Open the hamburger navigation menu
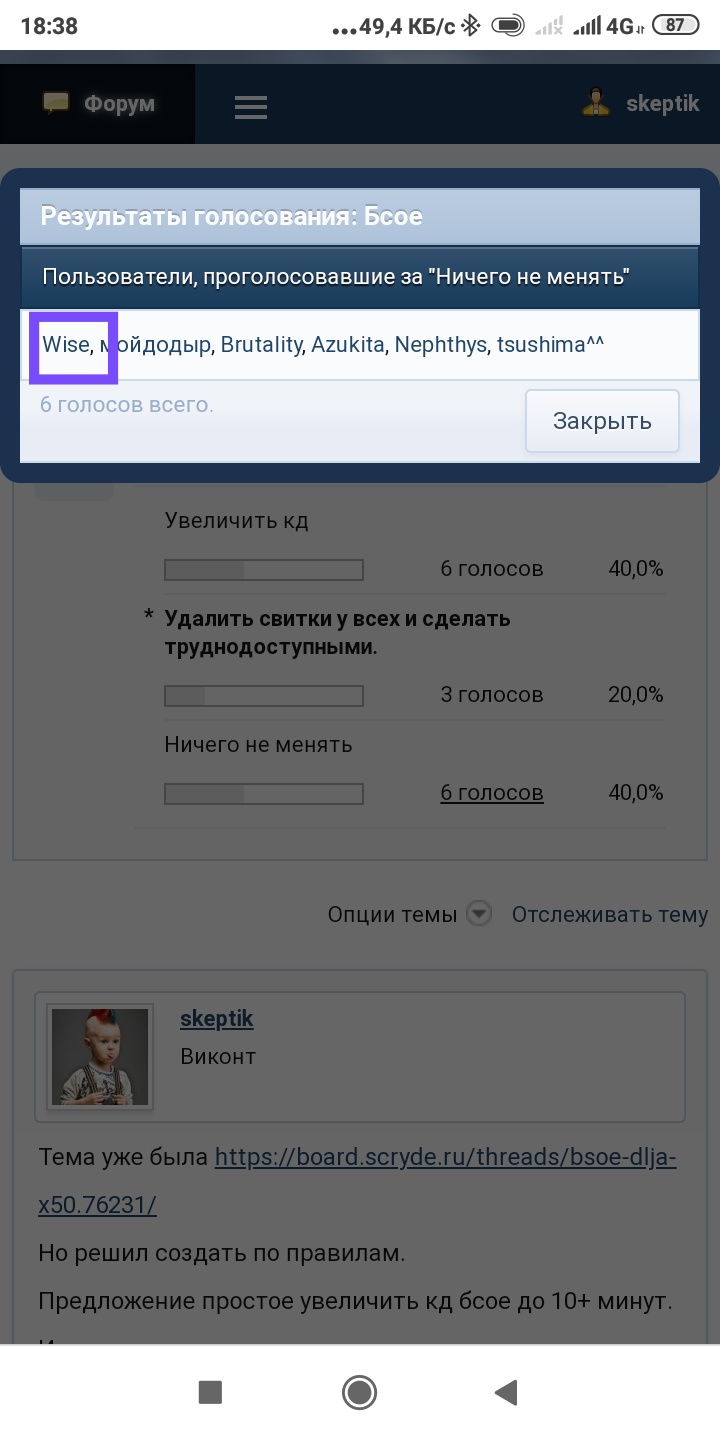Viewport: 720px width, 1440px height. pos(251,107)
